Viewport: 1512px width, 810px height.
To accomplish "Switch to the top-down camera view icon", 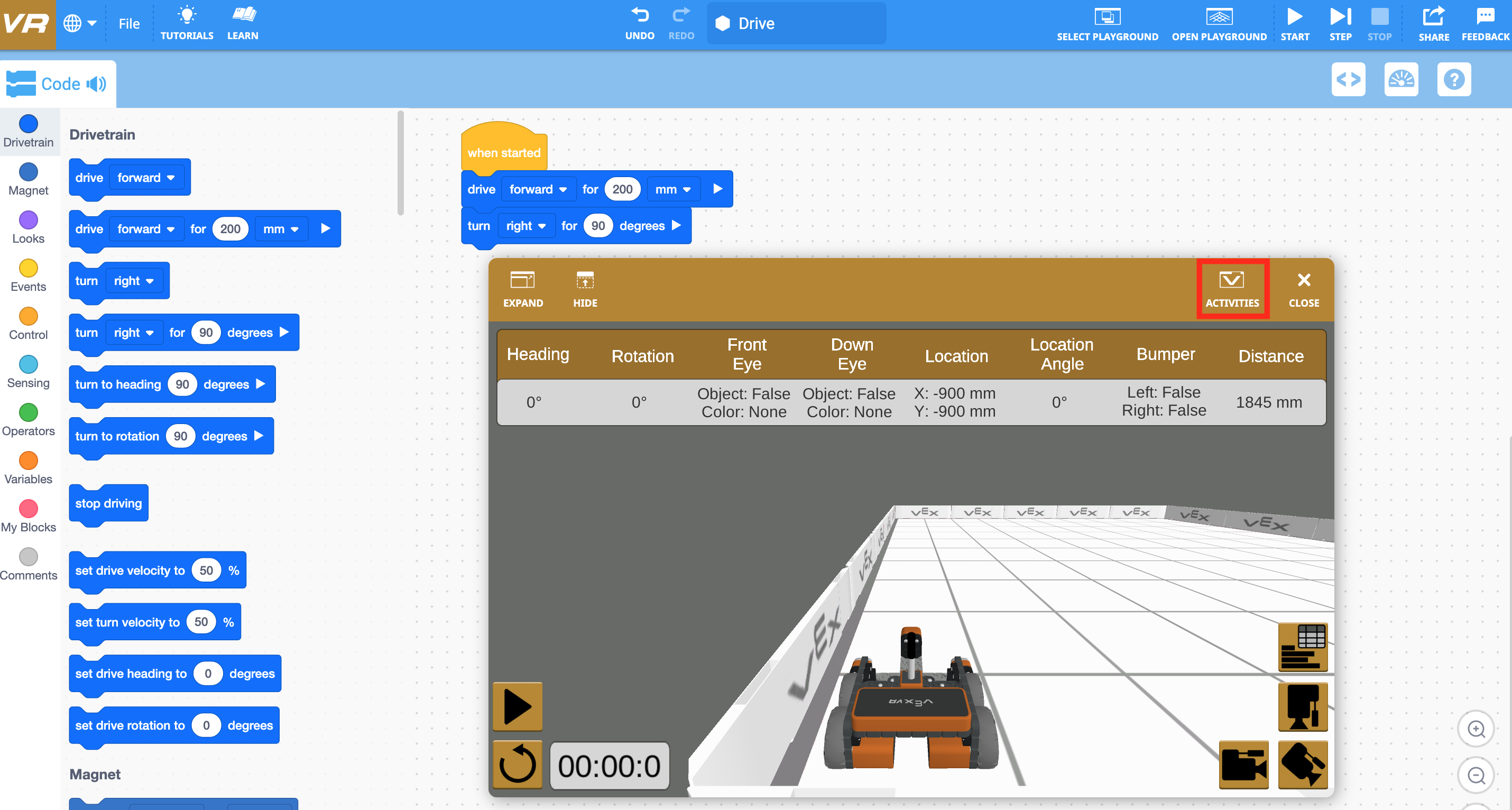I will click(1303, 707).
